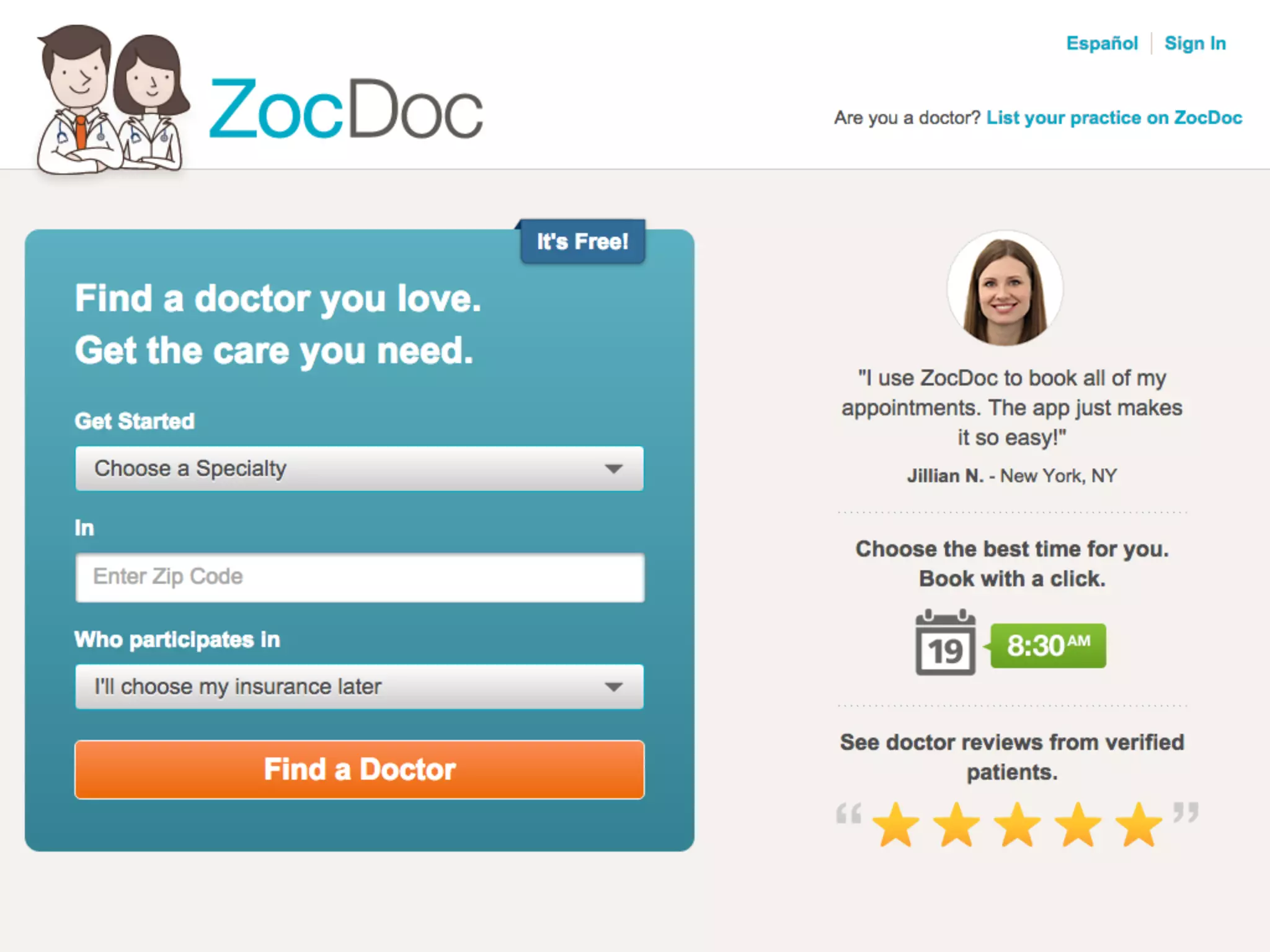Click the ZocDoc cartoon doctors logo
Viewport: 1270px width, 952px height.
113,100
